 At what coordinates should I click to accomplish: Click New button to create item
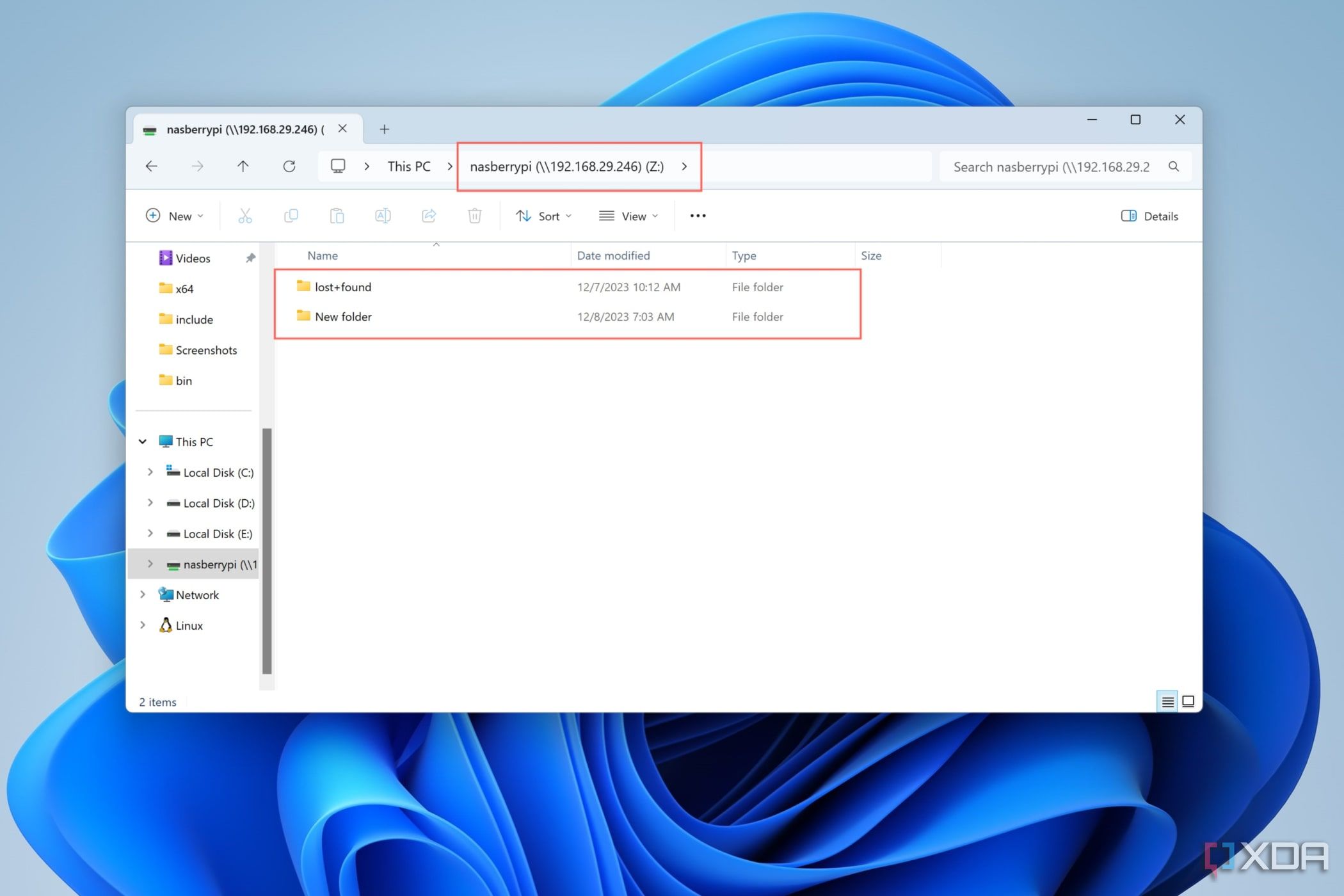(175, 215)
